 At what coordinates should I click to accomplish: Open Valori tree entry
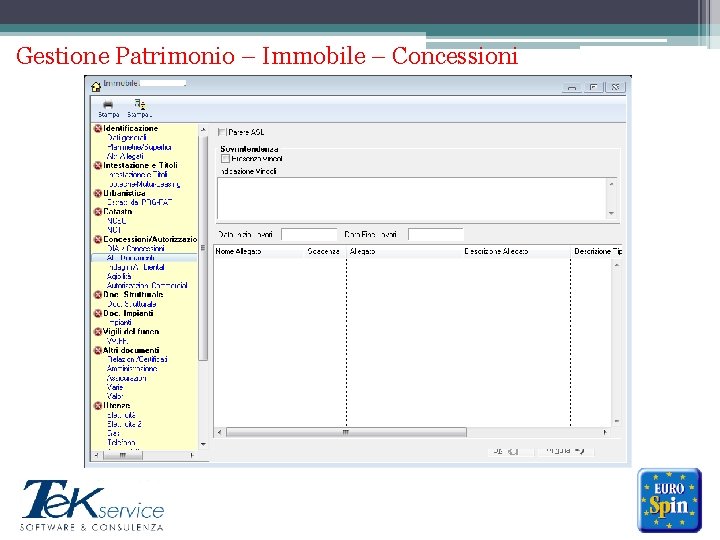tap(115, 396)
